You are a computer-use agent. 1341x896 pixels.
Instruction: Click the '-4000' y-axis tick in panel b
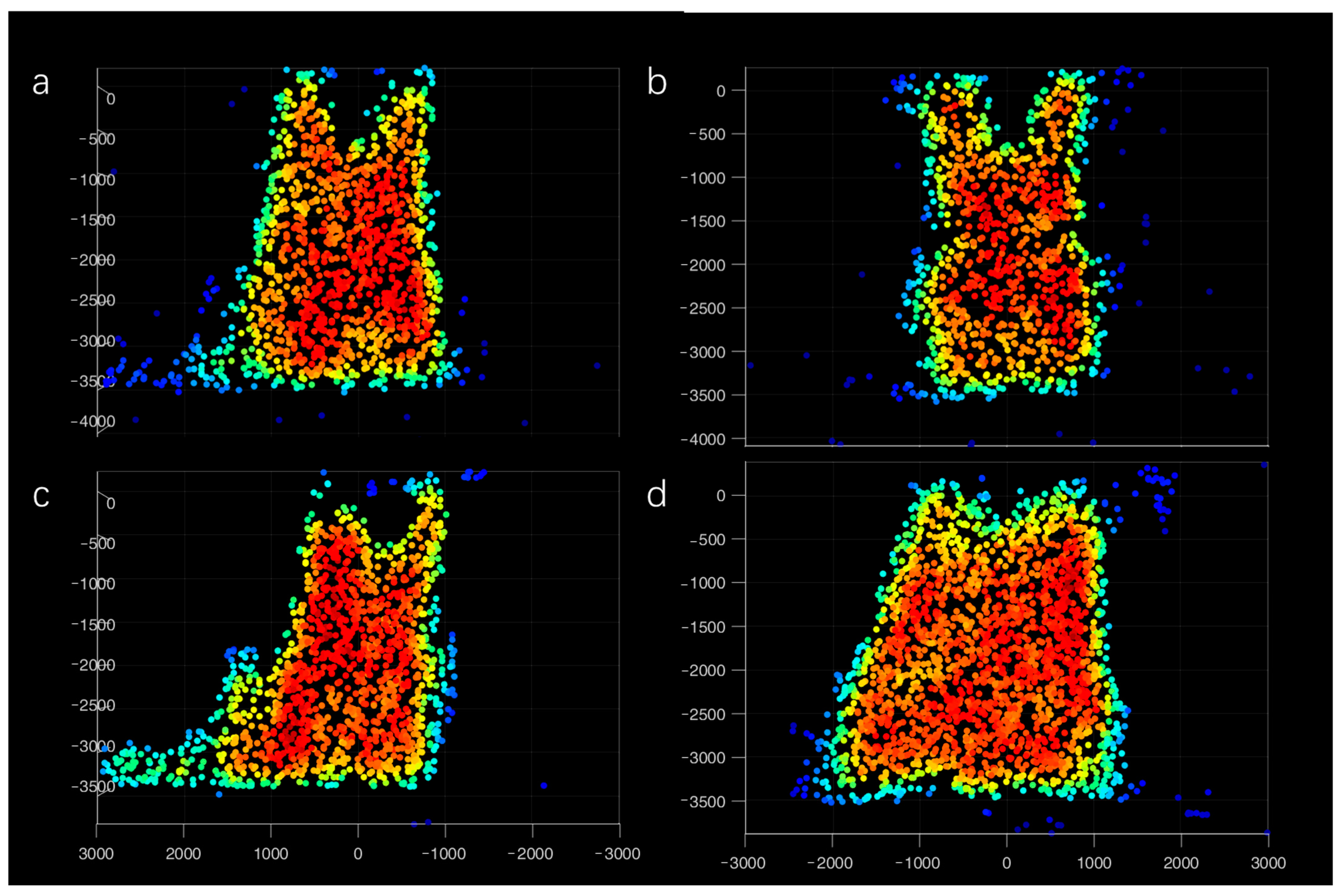click(x=703, y=439)
